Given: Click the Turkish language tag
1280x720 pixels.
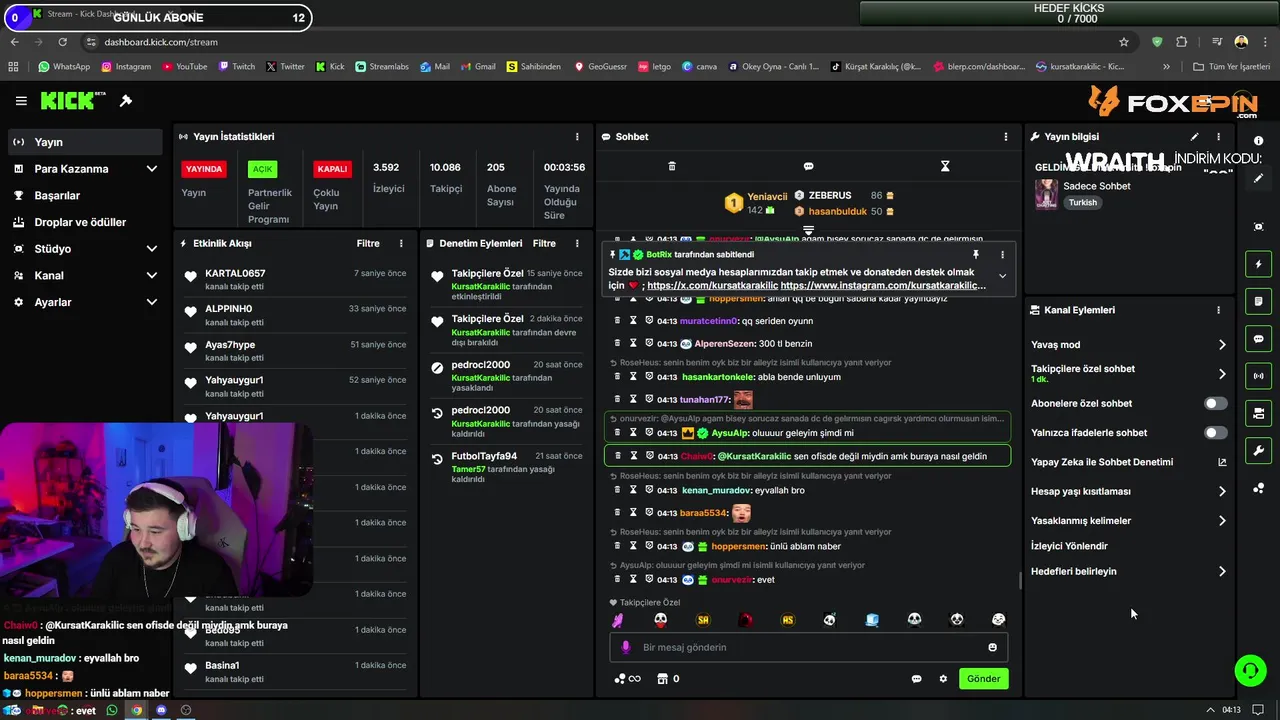Looking at the screenshot, I should (x=1082, y=203).
